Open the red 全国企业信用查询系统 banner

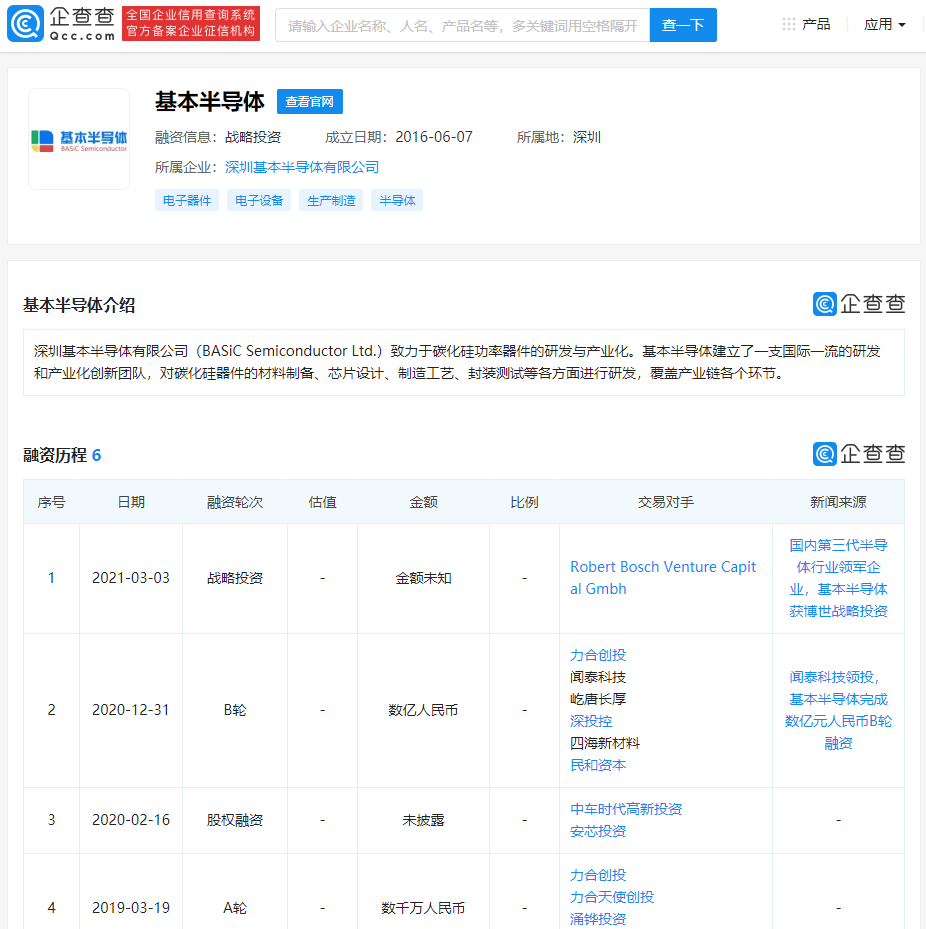coord(191,24)
